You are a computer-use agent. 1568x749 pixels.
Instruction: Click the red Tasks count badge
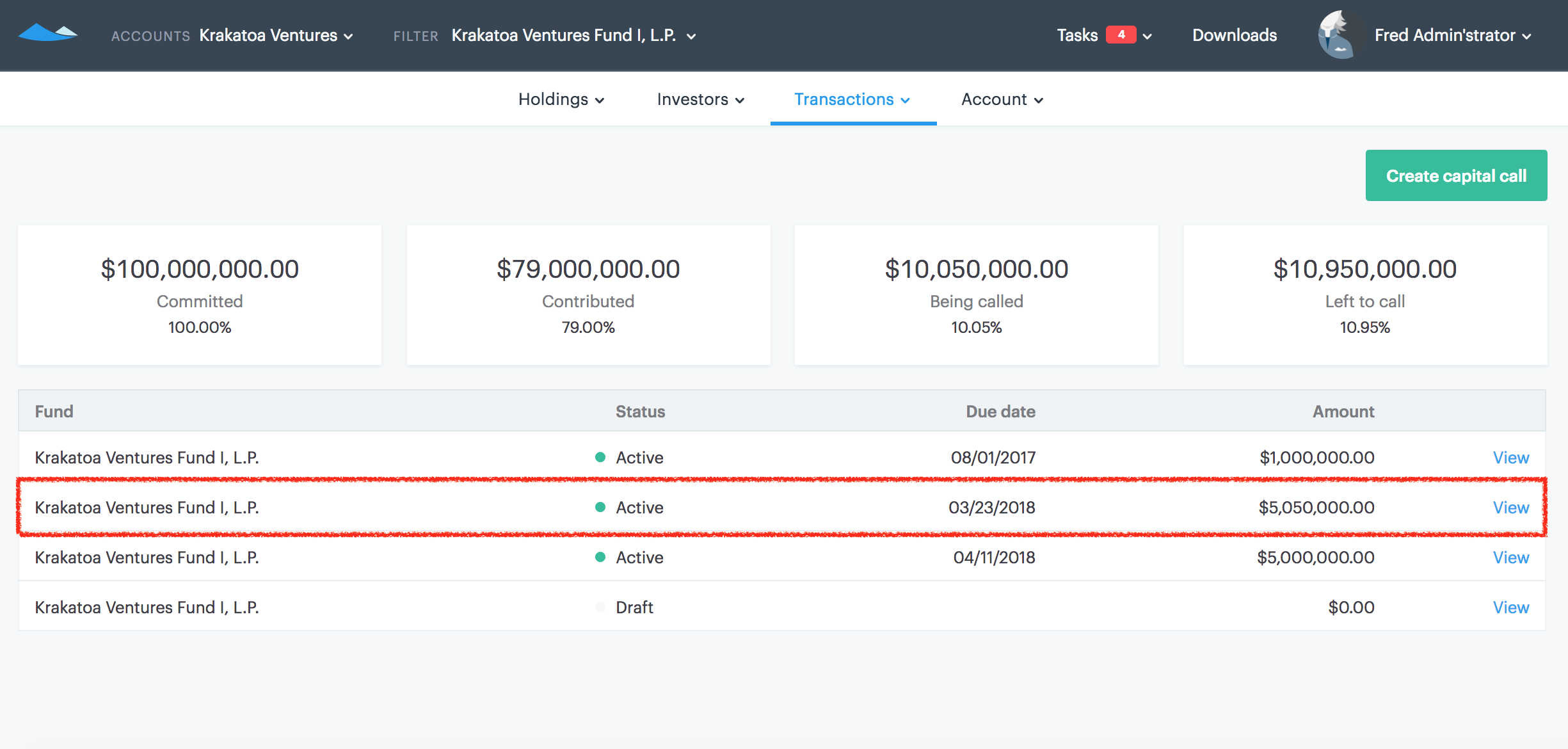coord(1121,35)
